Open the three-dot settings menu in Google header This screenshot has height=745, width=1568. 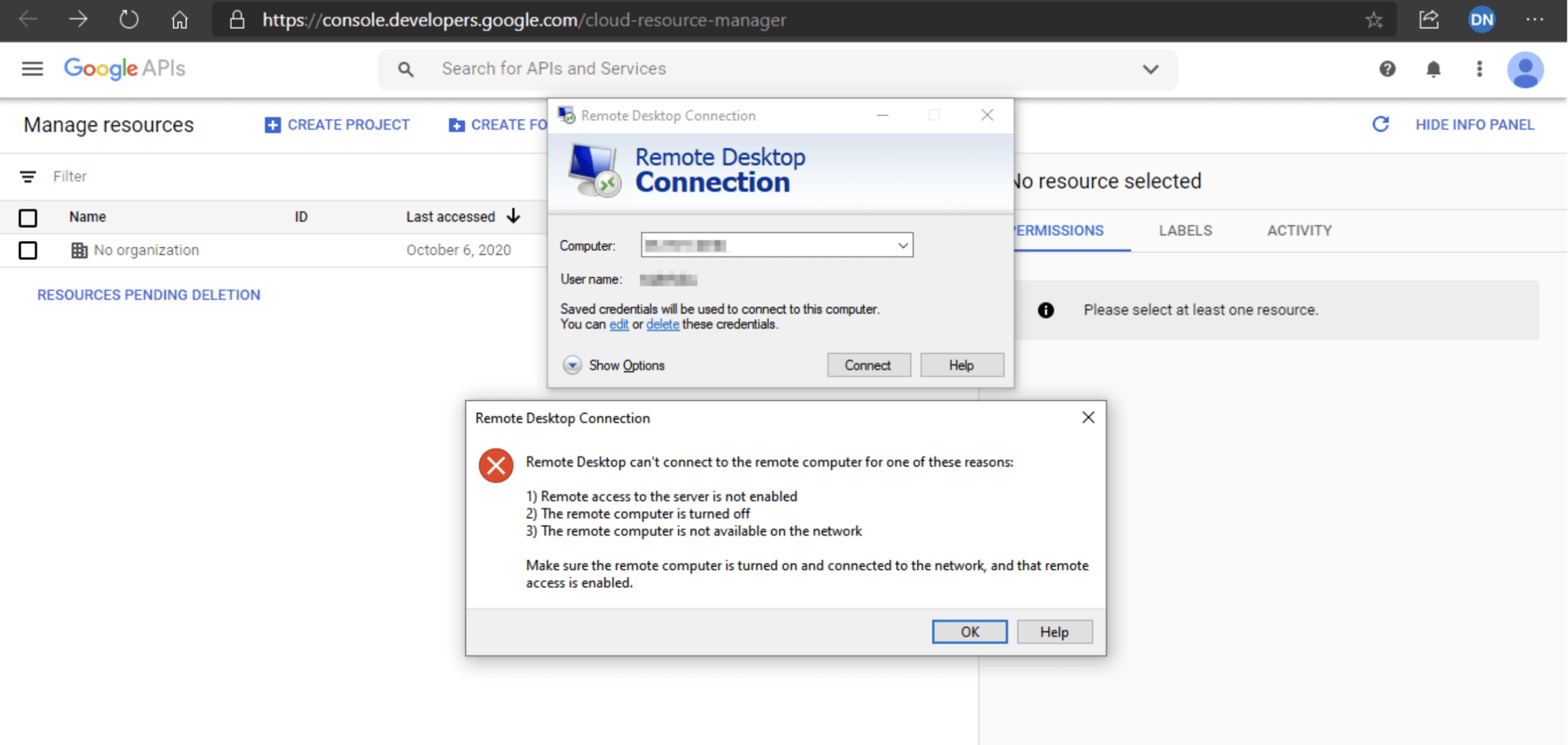pyautogui.click(x=1479, y=69)
